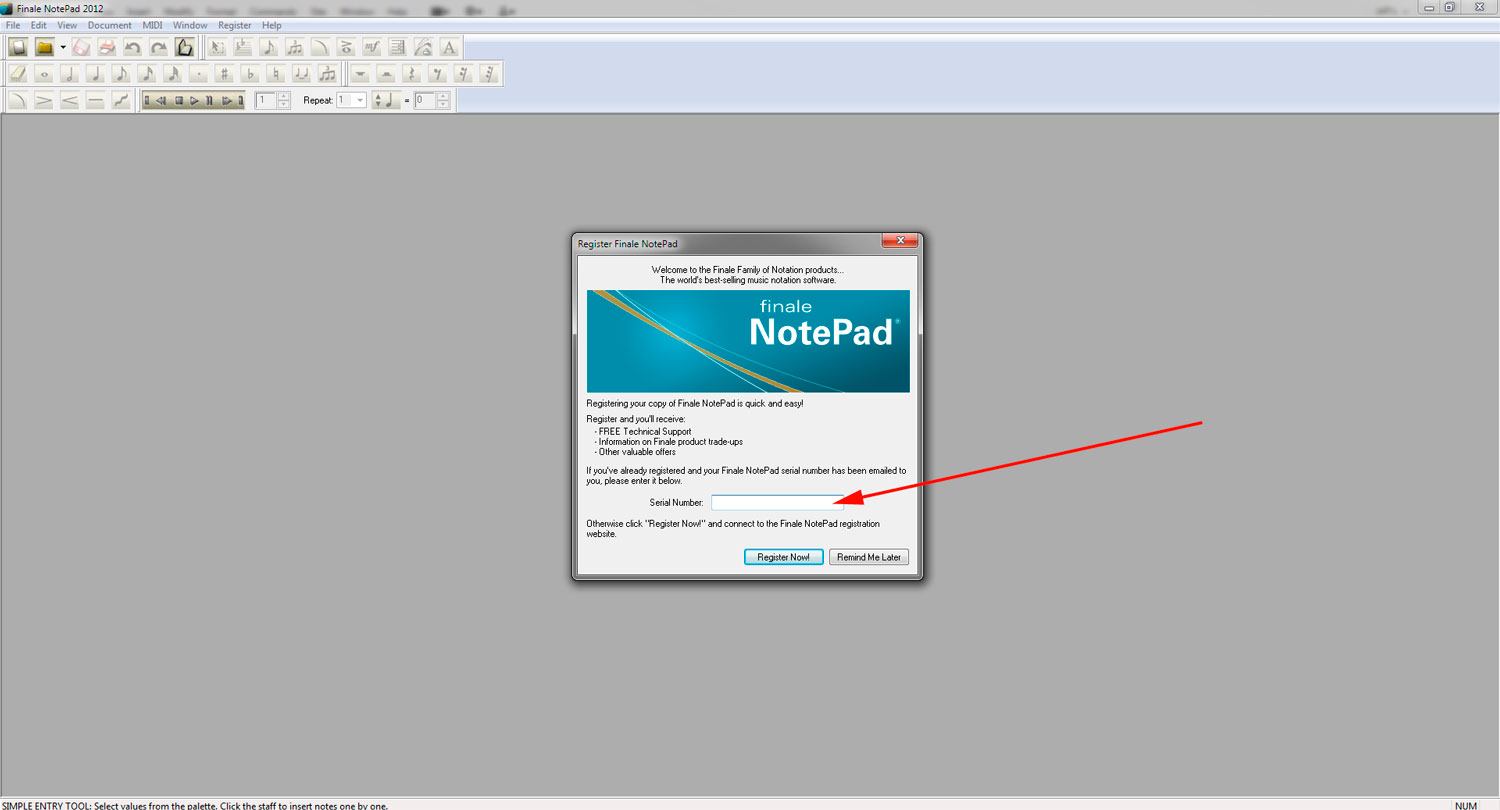Select the decrescendo hairpin shape
This screenshot has height=810, width=1500.
(44, 100)
